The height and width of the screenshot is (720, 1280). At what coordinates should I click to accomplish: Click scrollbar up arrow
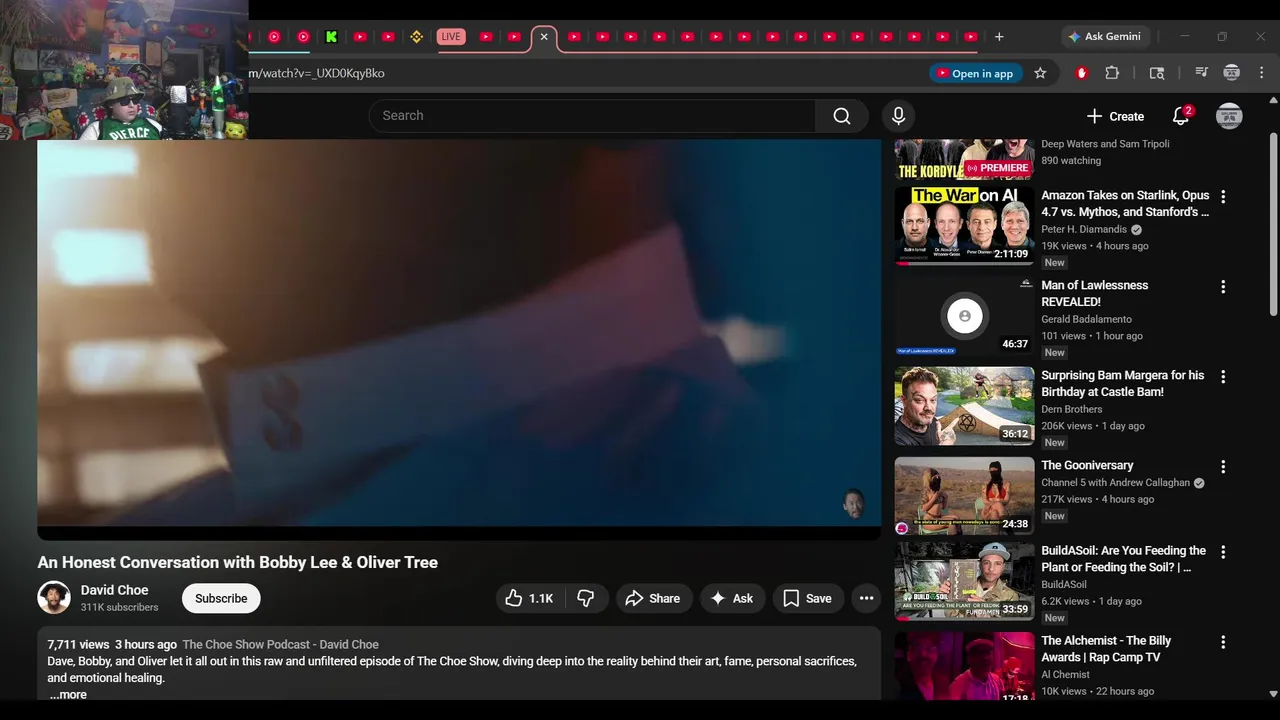click(1273, 100)
